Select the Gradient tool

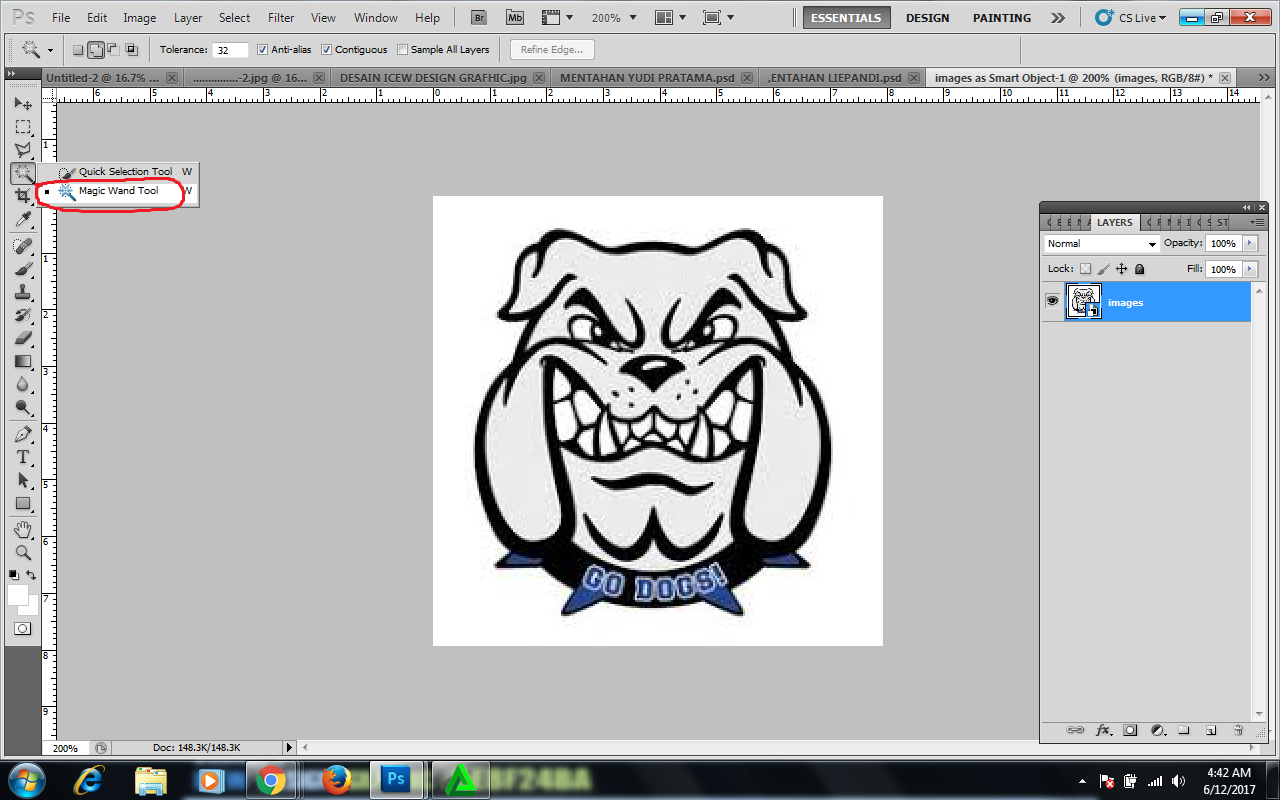[22, 361]
